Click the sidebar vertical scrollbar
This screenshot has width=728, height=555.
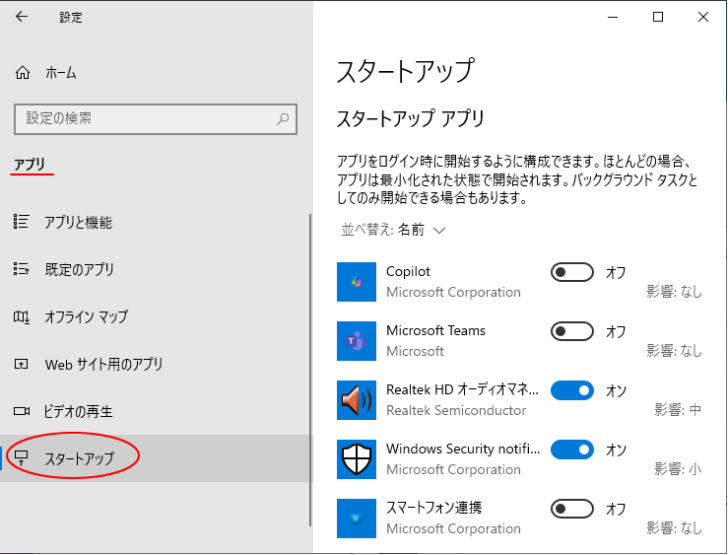point(310,370)
